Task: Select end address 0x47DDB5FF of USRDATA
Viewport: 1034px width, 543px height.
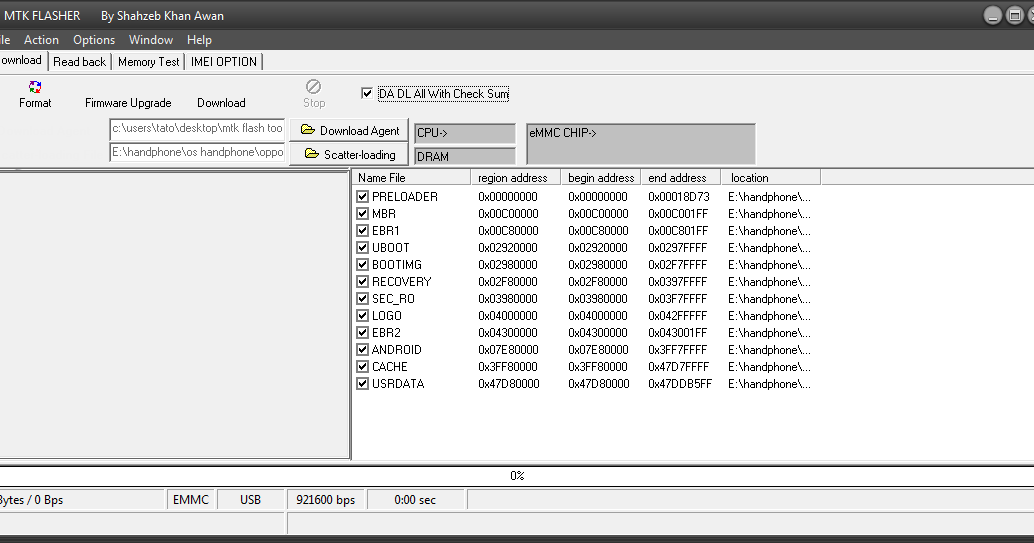Action: tap(680, 384)
